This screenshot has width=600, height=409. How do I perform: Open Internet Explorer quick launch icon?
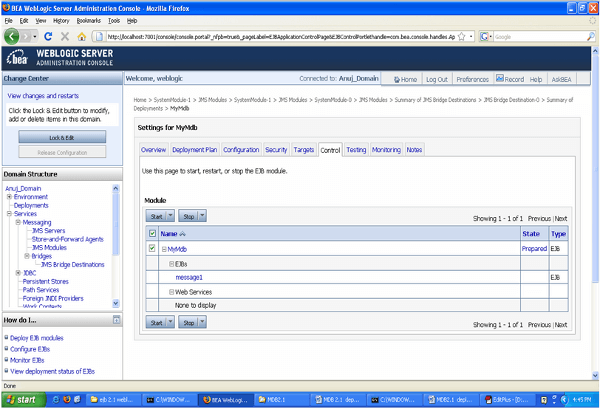(56, 400)
